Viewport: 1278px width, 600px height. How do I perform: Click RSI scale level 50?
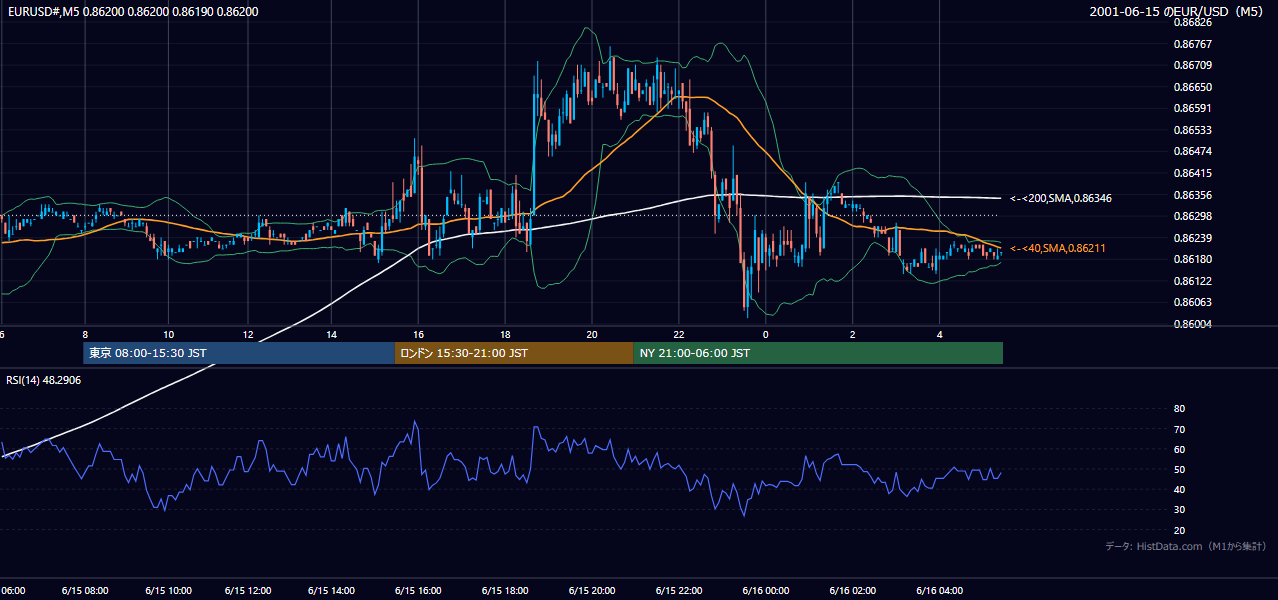pos(1179,469)
